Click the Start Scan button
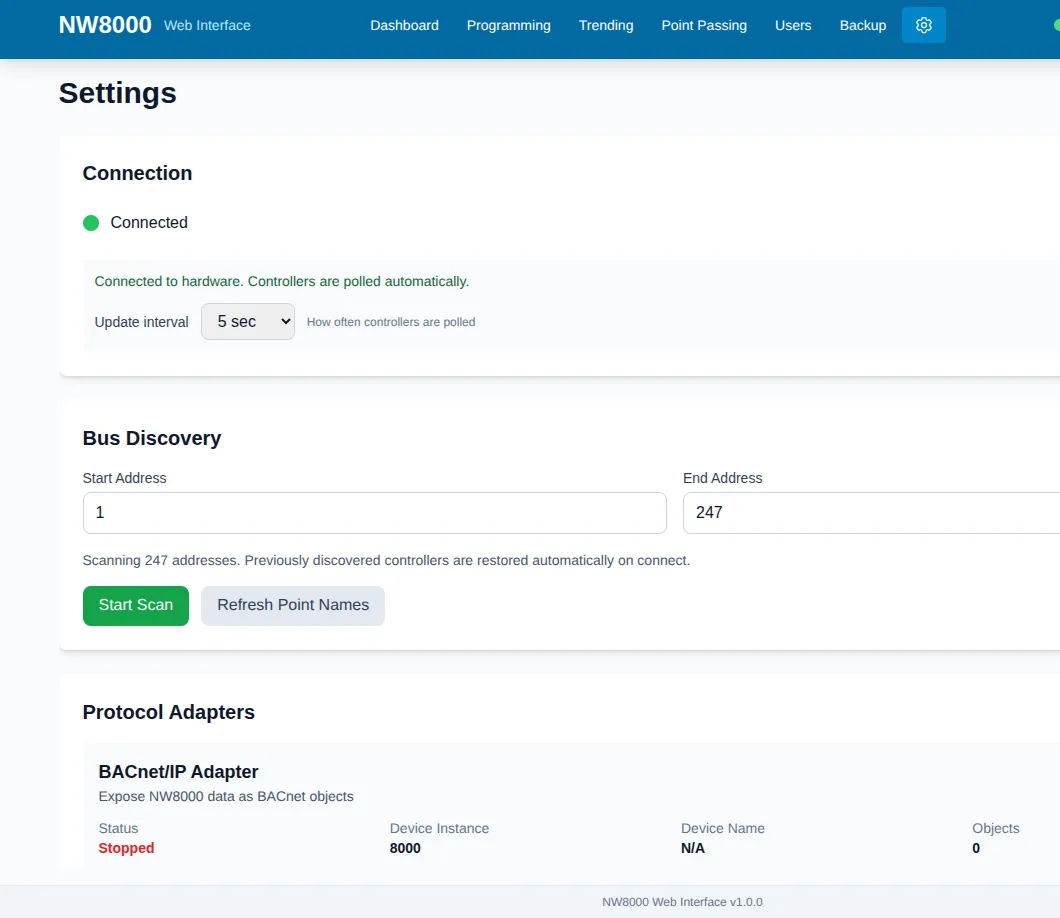 (x=136, y=606)
